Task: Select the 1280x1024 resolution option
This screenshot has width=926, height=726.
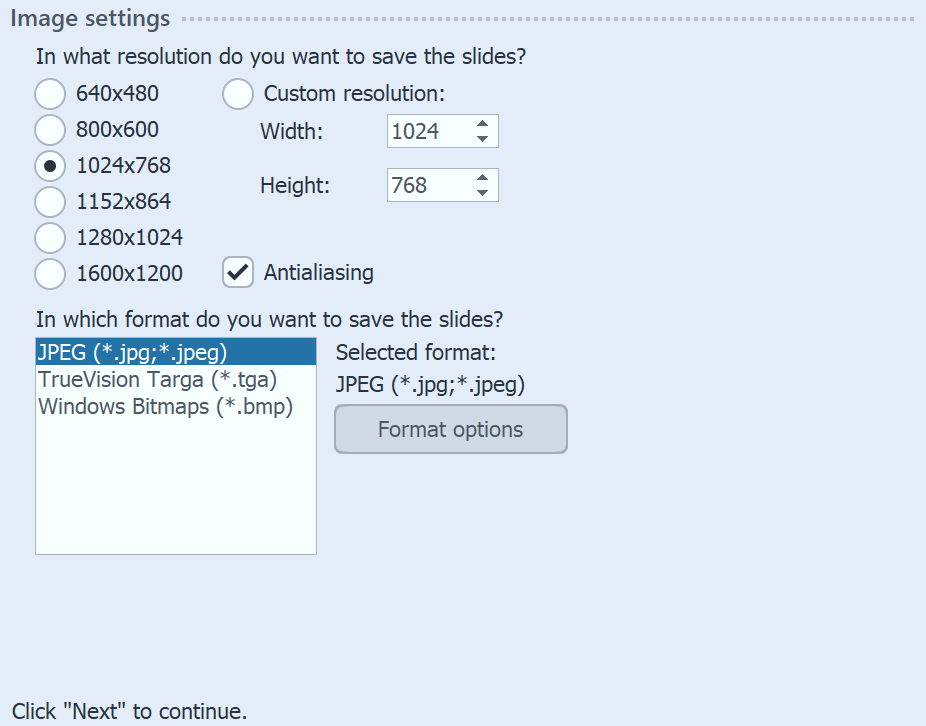Action: [x=50, y=237]
